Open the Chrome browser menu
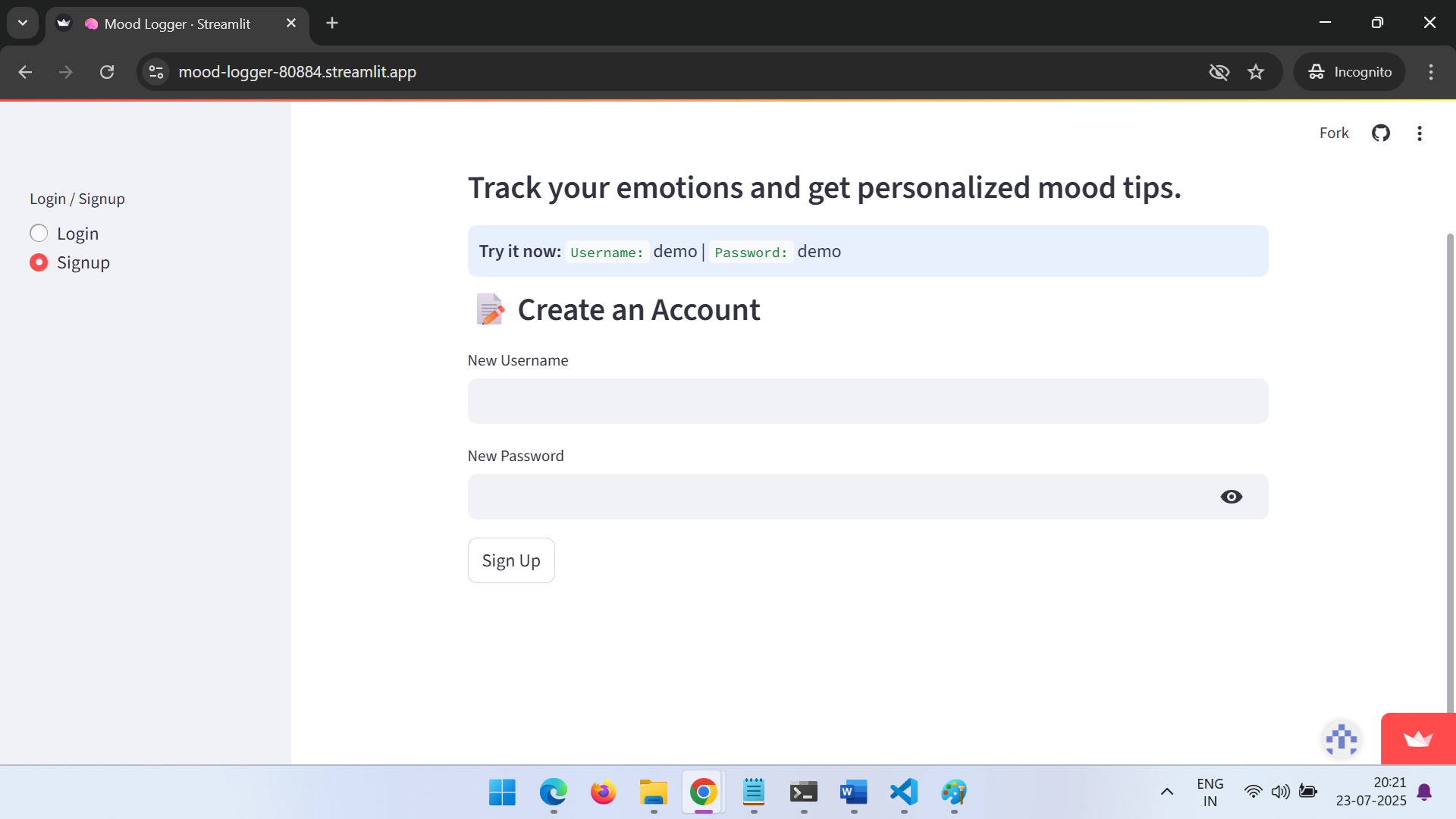 pyautogui.click(x=1431, y=72)
